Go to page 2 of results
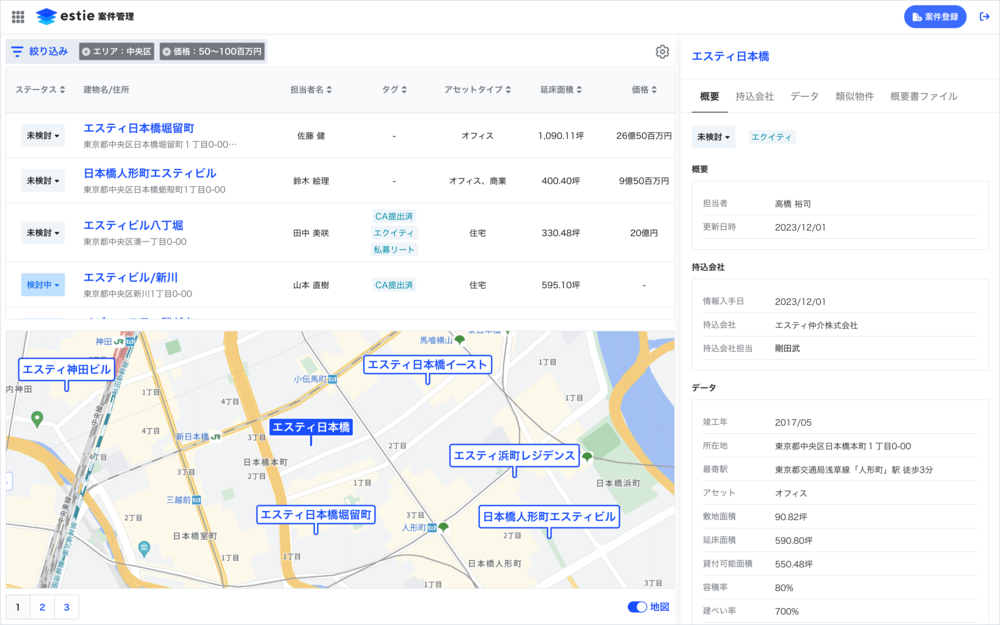Screen dimensions: 1000x625 coord(42,607)
